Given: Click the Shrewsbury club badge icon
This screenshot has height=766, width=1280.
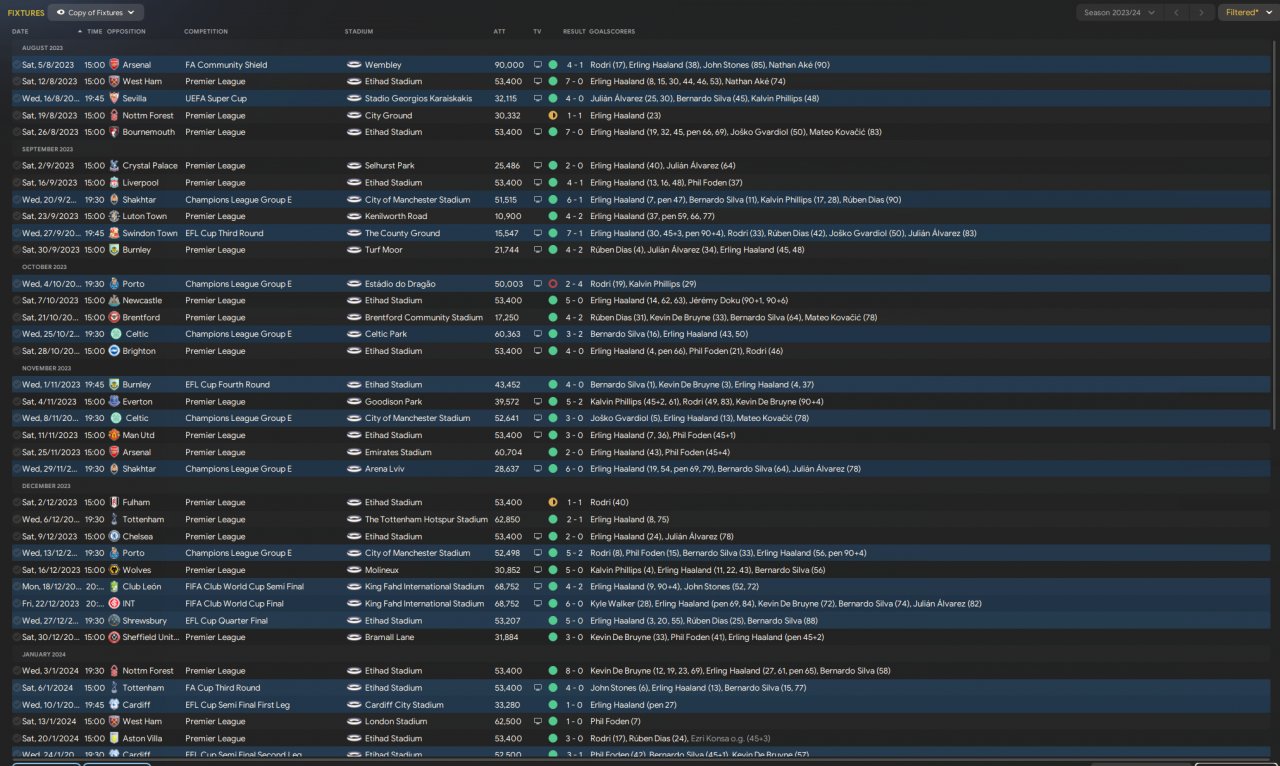Looking at the screenshot, I should [114, 620].
